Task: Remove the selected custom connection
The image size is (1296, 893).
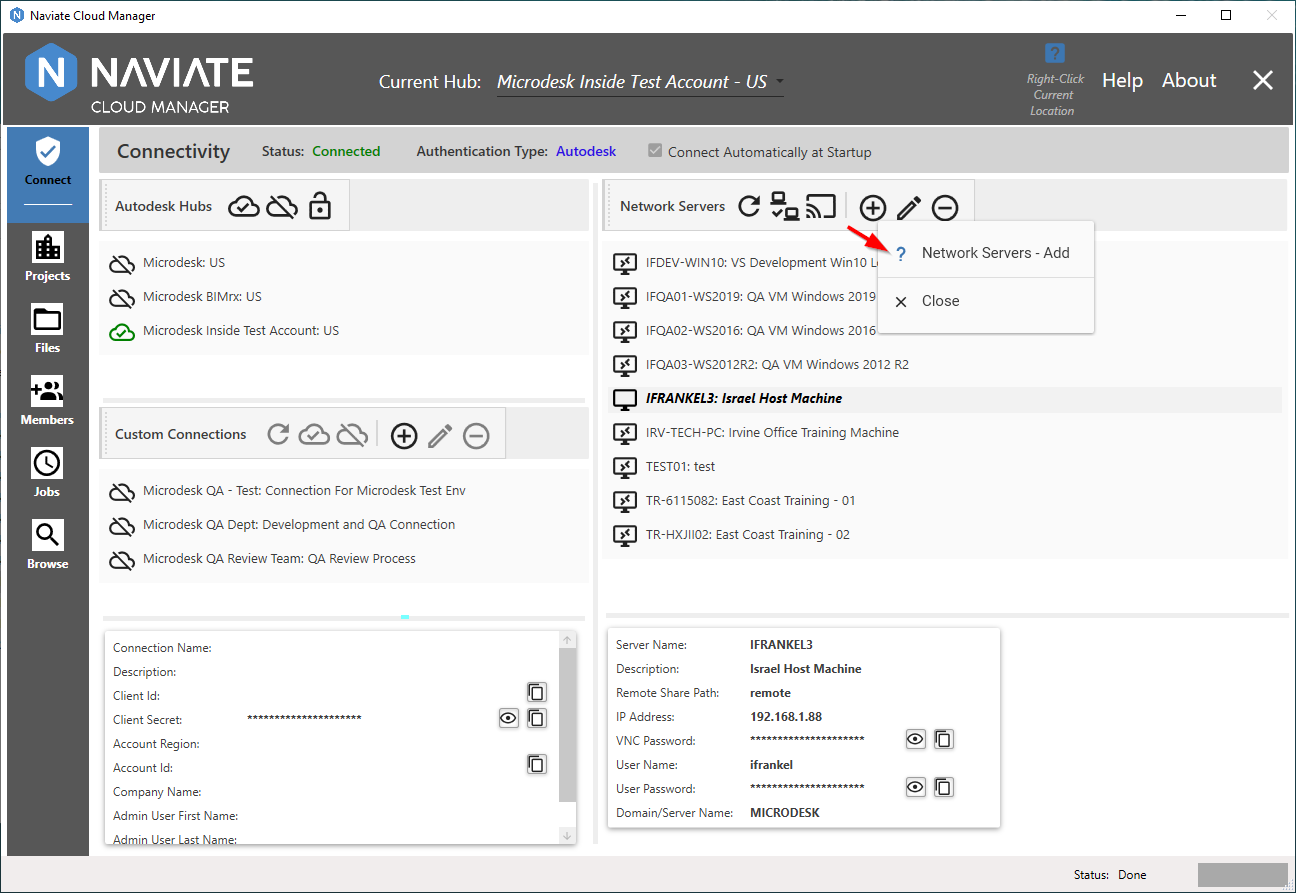Action: (476, 435)
